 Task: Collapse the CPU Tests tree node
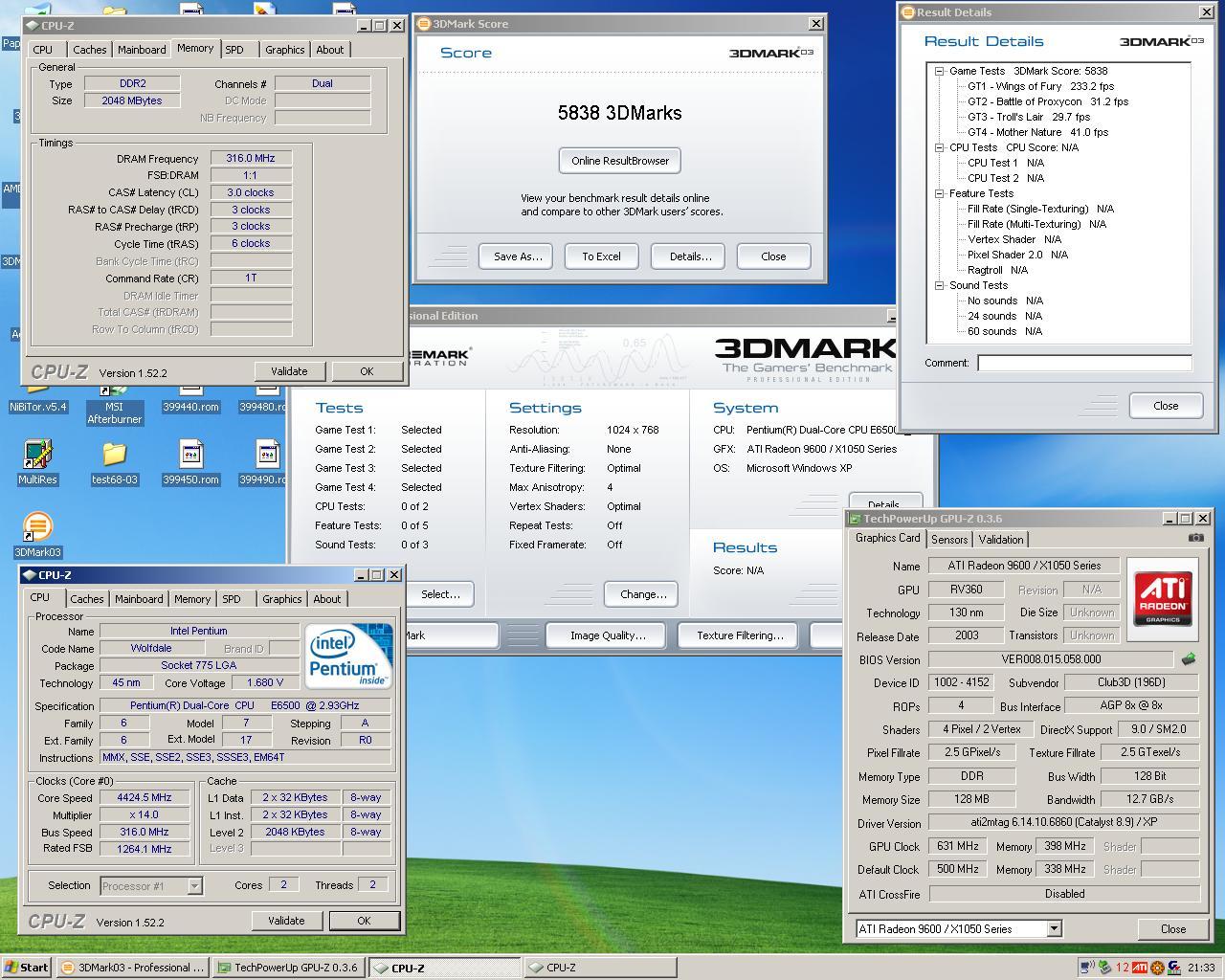tap(940, 147)
